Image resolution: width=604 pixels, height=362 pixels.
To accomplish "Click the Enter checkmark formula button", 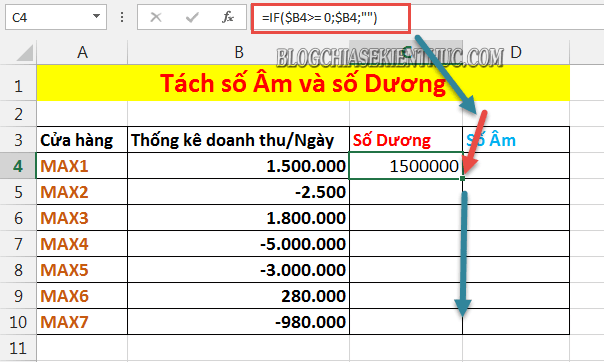I will point(191,17).
